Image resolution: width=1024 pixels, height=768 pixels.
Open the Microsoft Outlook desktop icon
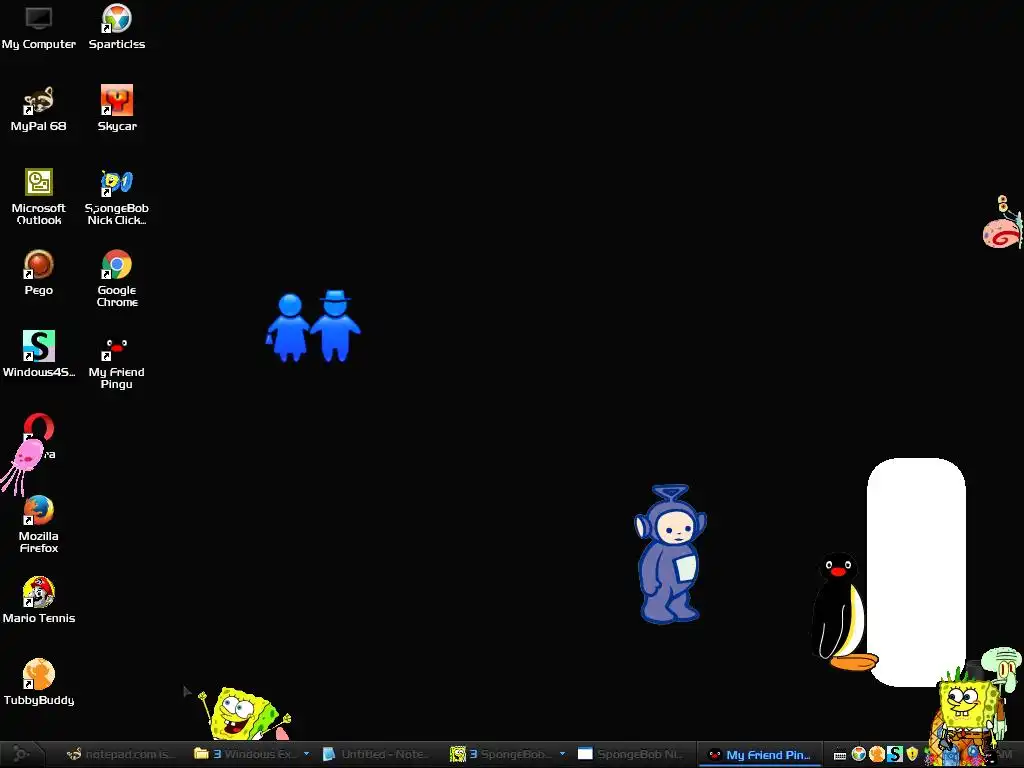click(x=39, y=197)
